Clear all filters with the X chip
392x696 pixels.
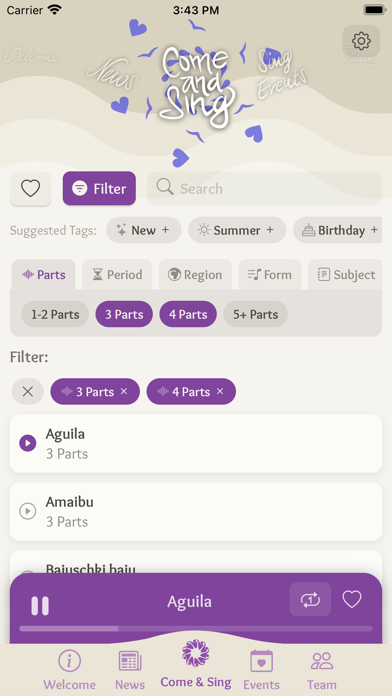[28, 392]
